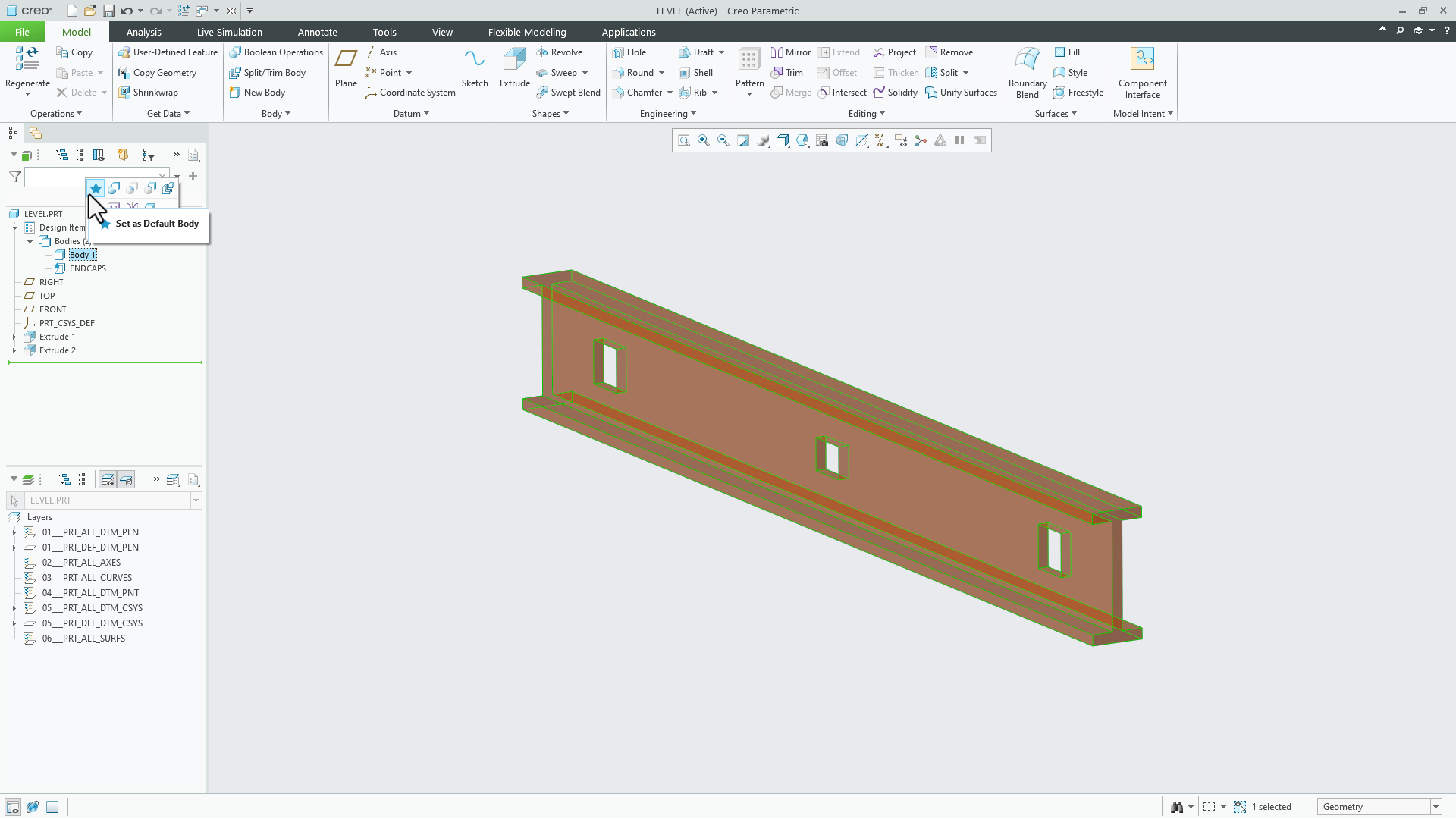The height and width of the screenshot is (819, 1456).
Task: Click the View Manager icon in graphics toolbar
Action: [822, 140]
